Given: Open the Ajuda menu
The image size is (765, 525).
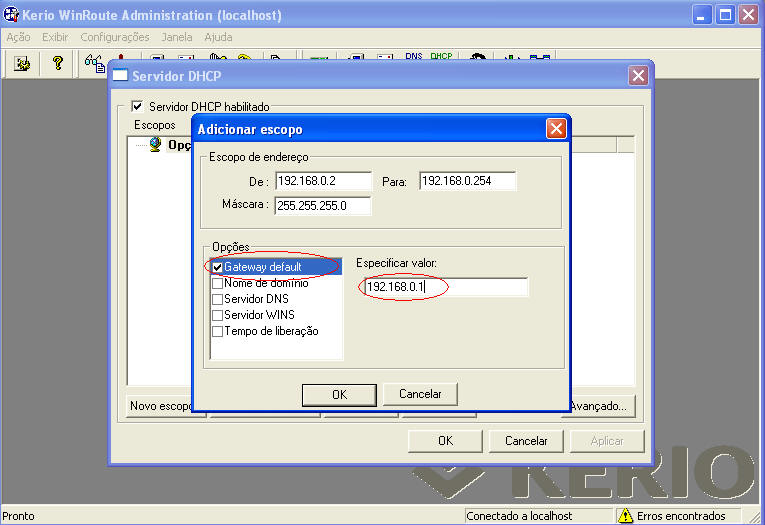Looking at the screenshot, I should 218,37.
